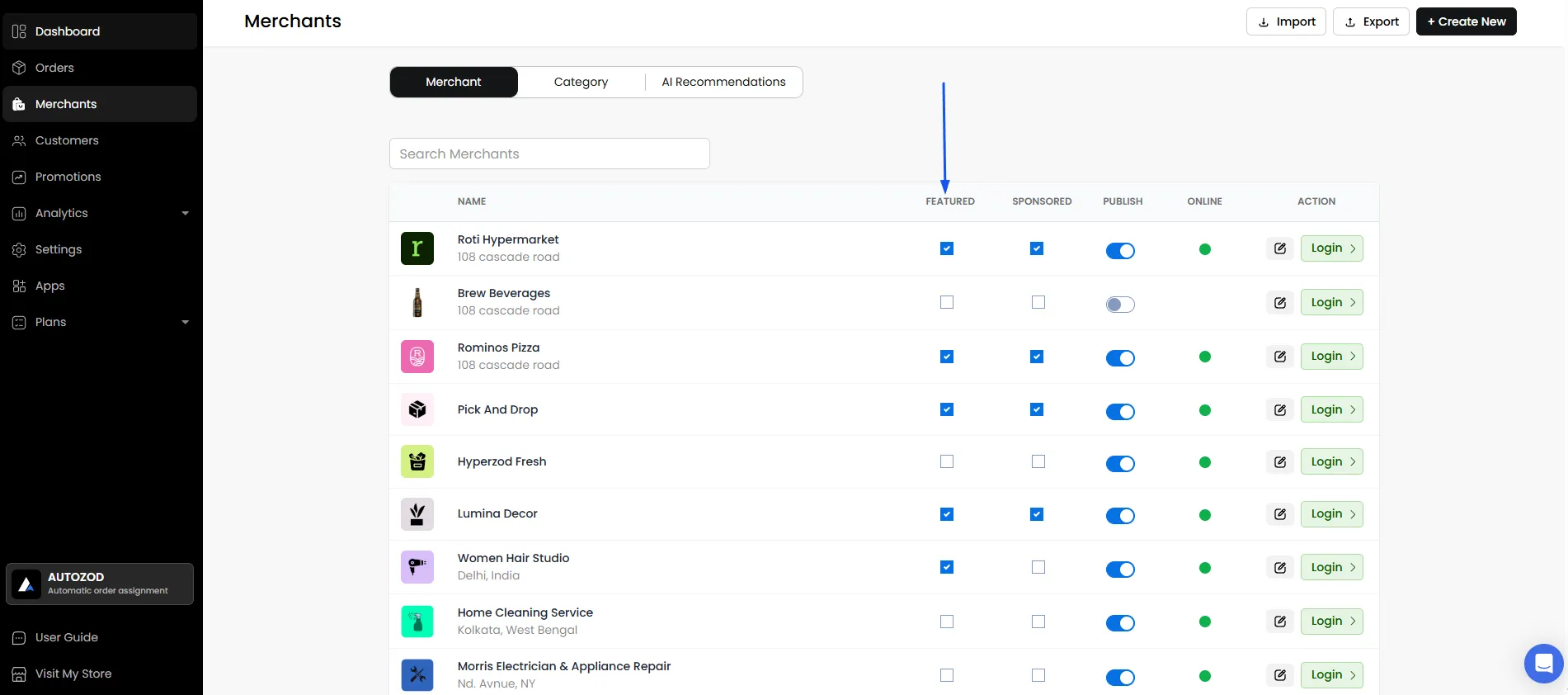Check Sponsored for Women Hair Studio
The width and height of the screenshot is (1568, 695).
[x=1038, y=567]
